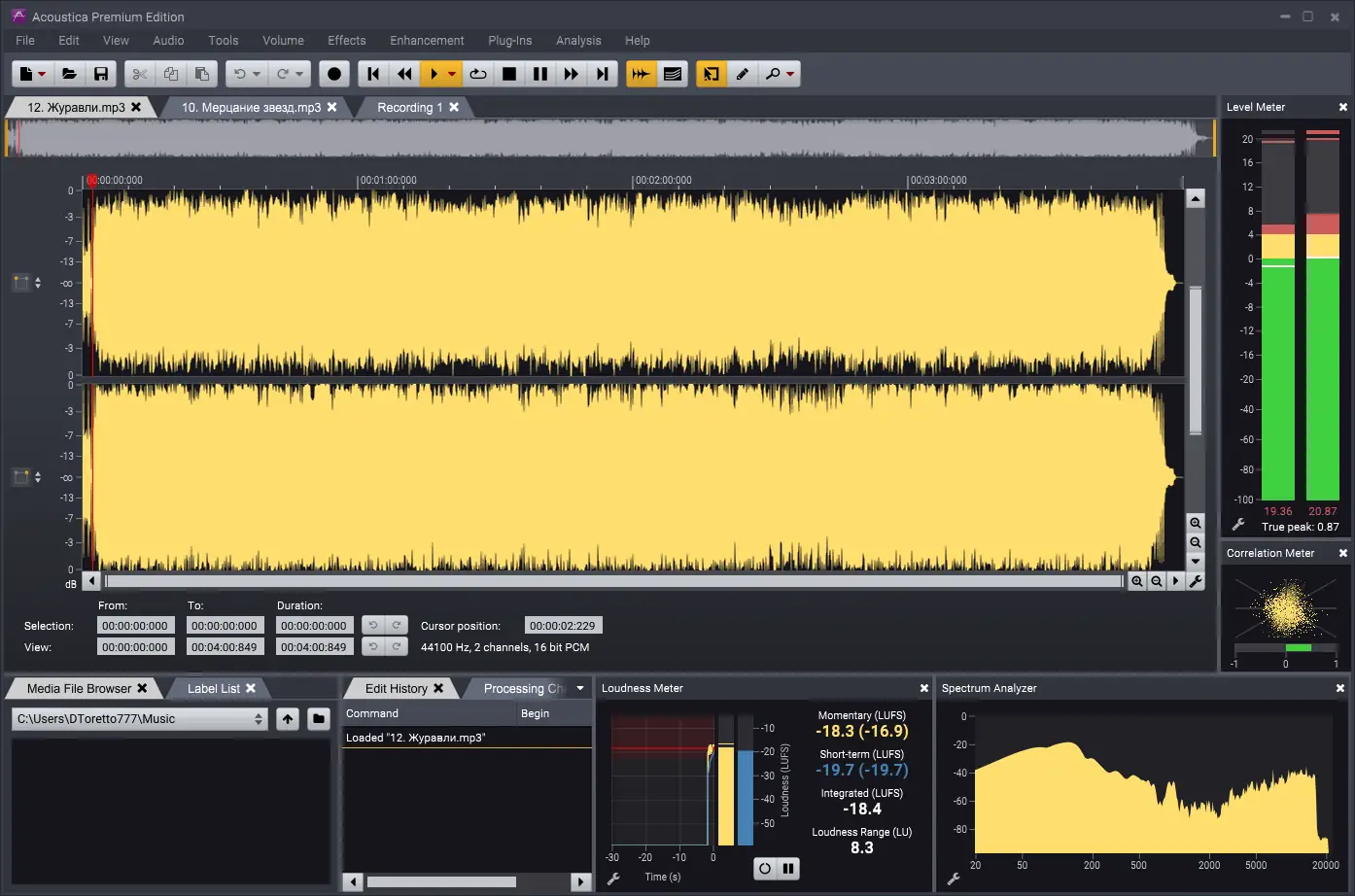Screen dimensions: 1355x896
Task: Close the Spectrum Analyzer panel
Action: (1340, 688)
